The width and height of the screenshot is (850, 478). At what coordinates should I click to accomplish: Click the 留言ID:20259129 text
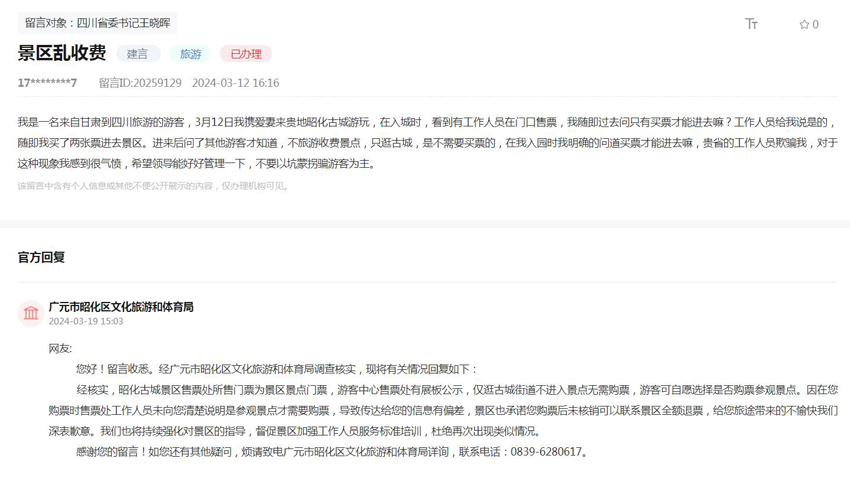[x=140, y=83]
